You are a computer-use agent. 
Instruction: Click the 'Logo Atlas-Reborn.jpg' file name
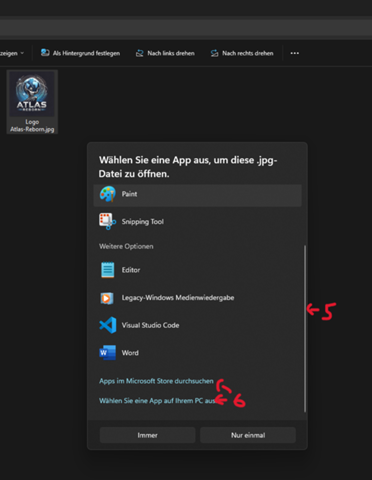coord(32,126)
